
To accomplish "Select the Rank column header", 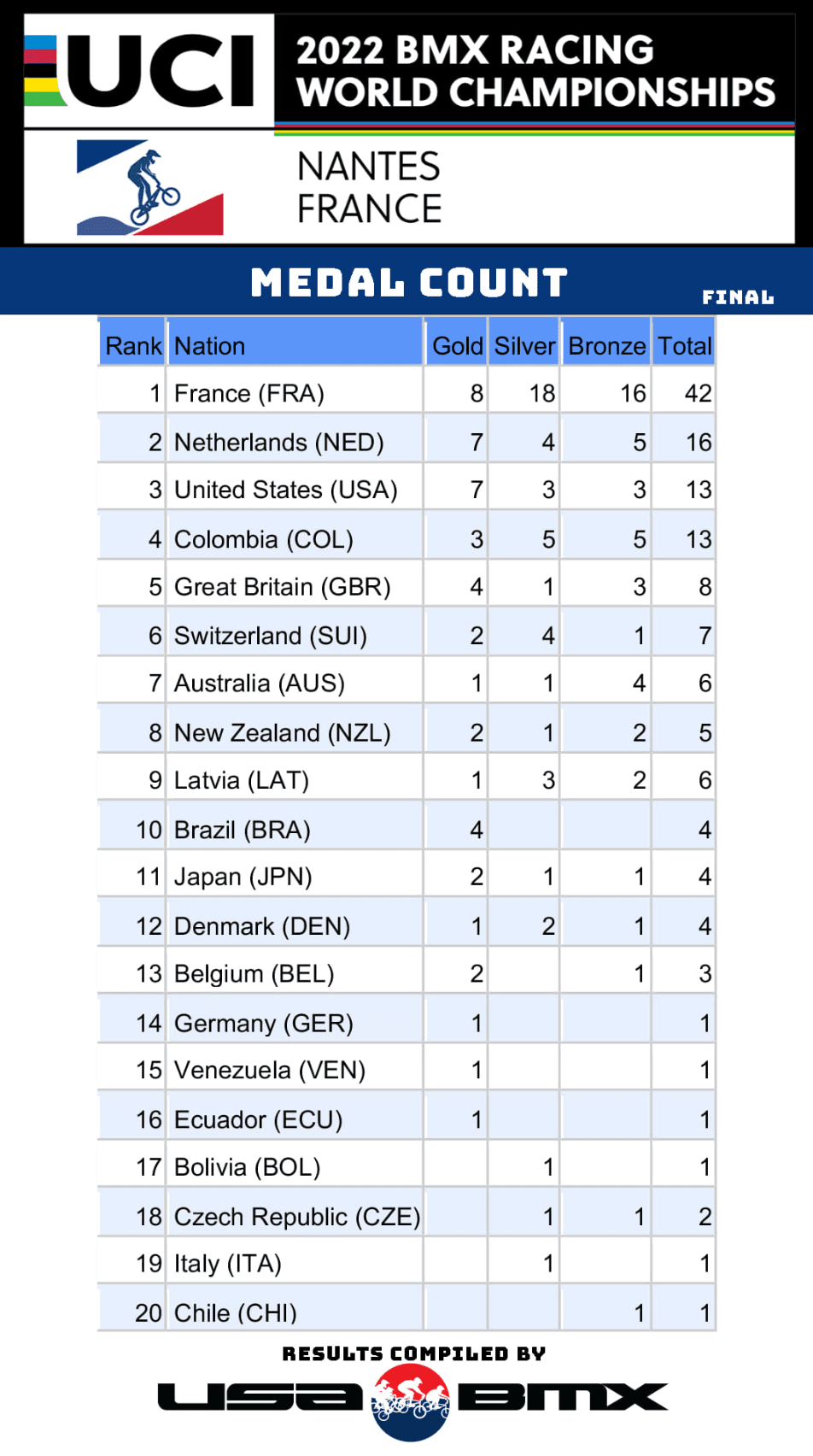I will click(x=132, y=346).
